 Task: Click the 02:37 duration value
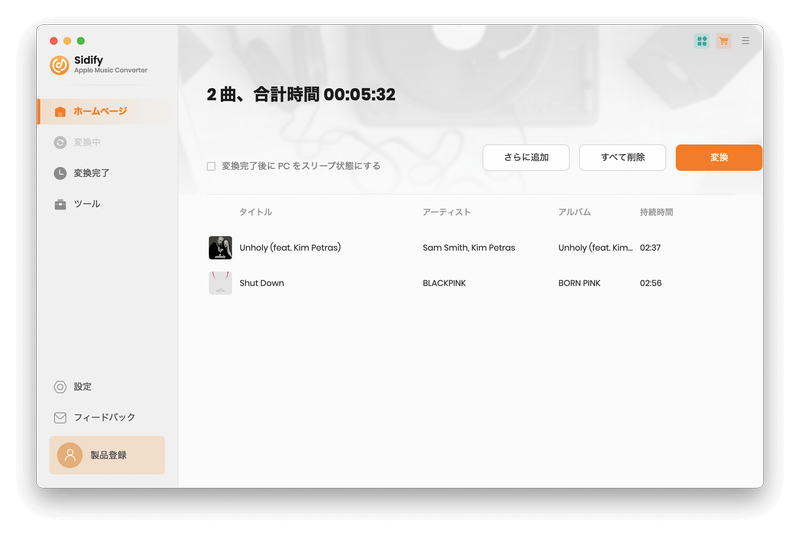pos(651,247)
